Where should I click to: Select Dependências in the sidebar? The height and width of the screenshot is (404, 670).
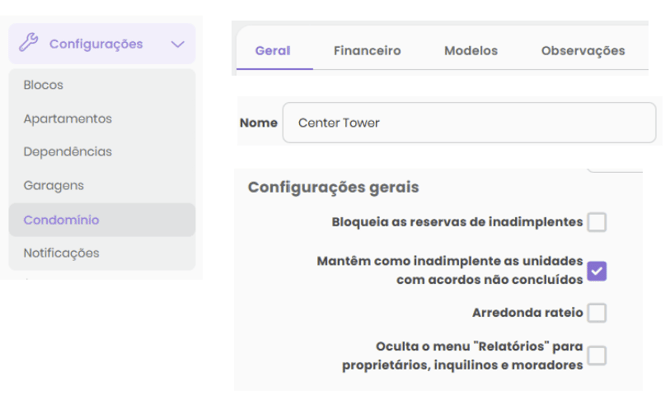click(x=68, y=152)
